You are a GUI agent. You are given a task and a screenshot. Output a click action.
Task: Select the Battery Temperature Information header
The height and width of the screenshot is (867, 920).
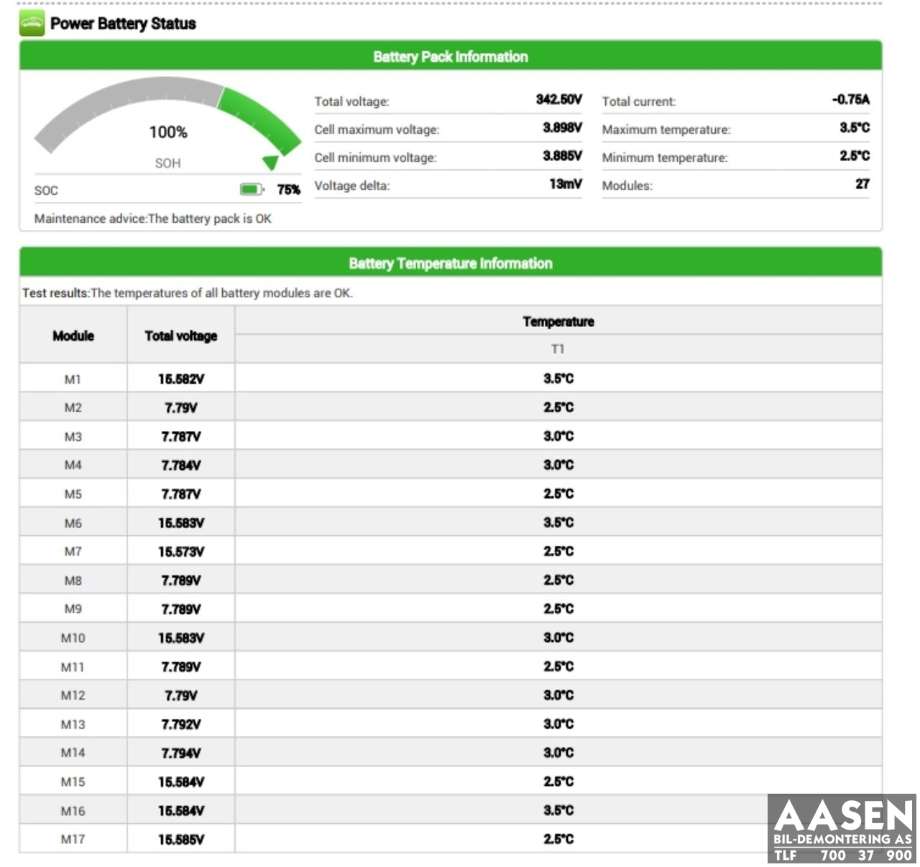pos(451,263)
